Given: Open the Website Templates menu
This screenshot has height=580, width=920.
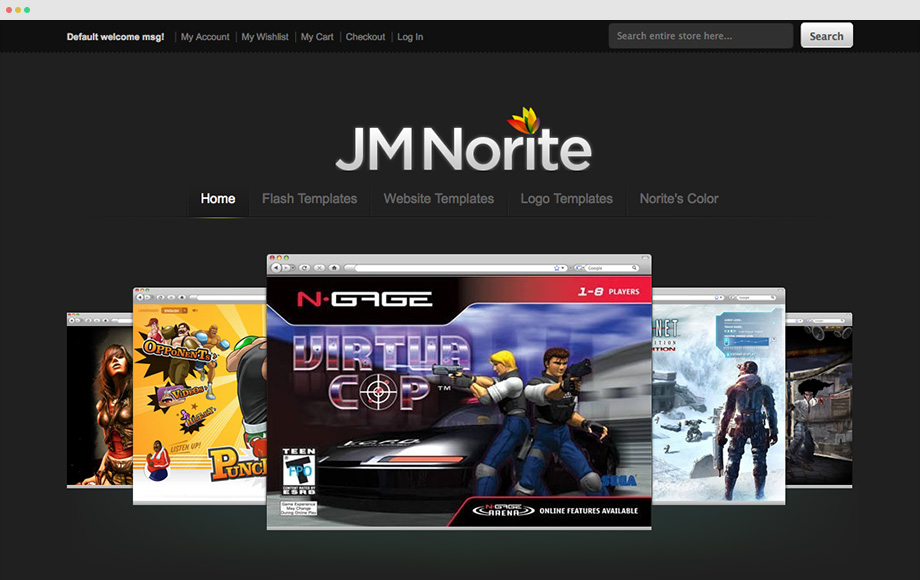Looking at the screenshot, I should tap(439, 199).
